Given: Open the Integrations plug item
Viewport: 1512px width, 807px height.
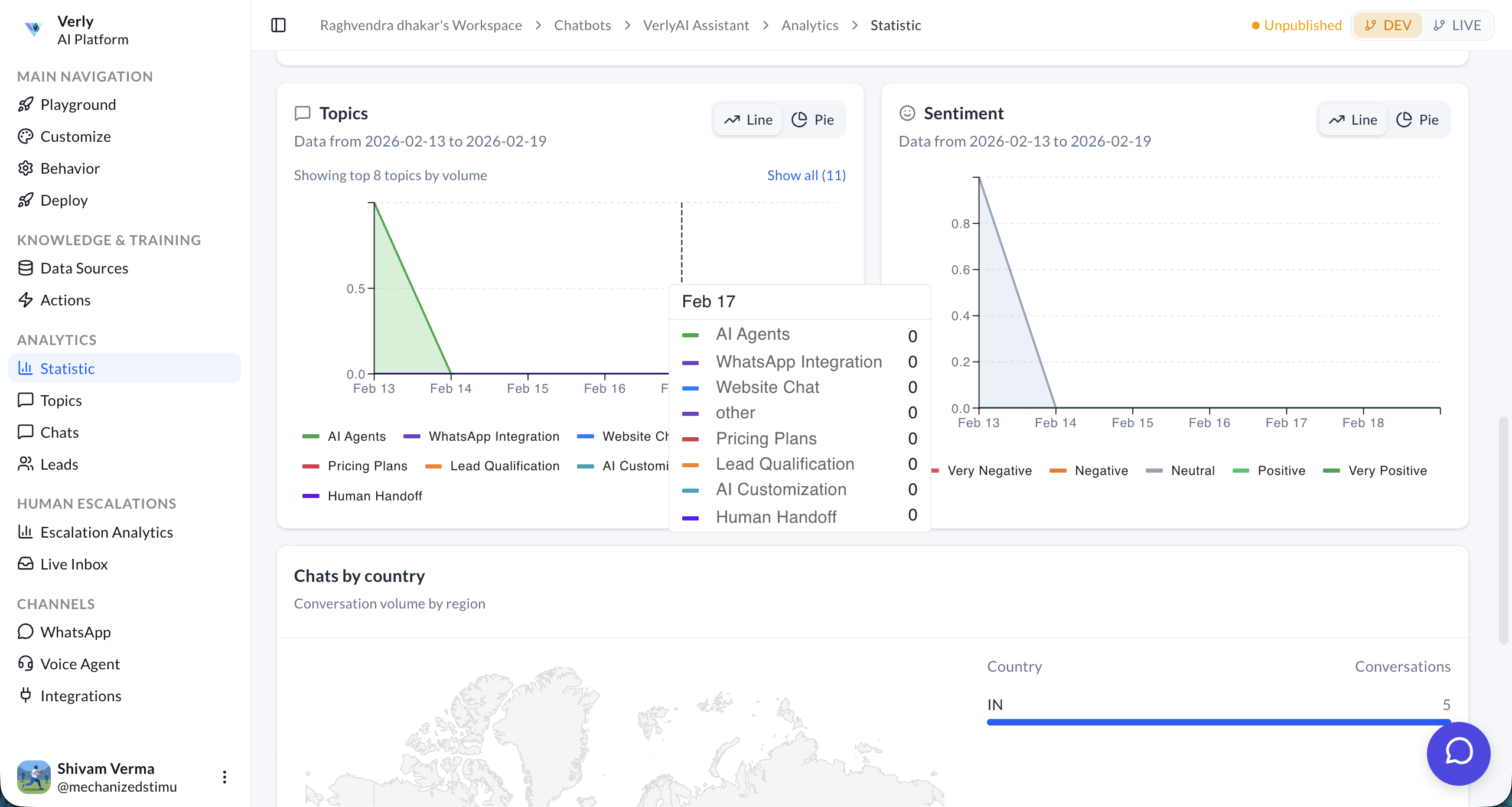Looking at the screenshot, I should coord(80,696).
